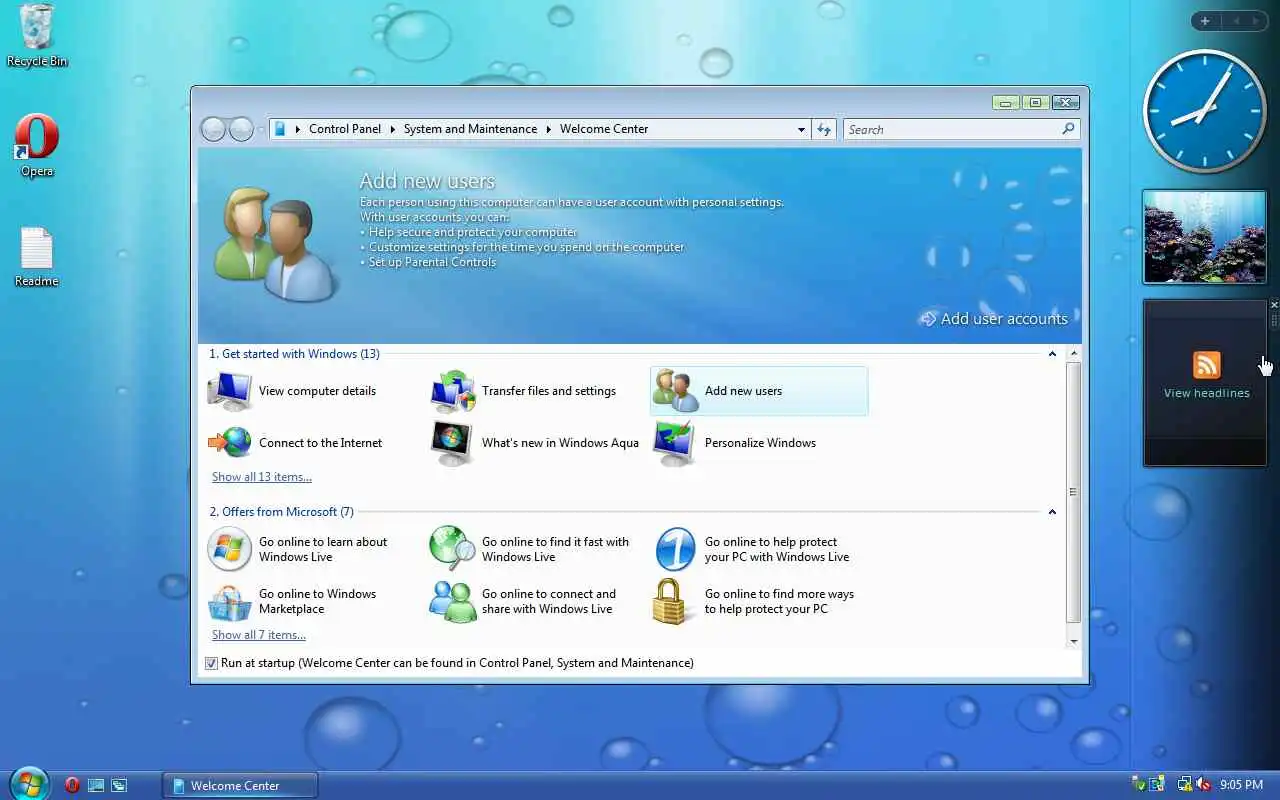The height and width of the screenshot is (800, 1280).
Task: Click Get started with Windows (13) header
Action: (x=294, y=354)
